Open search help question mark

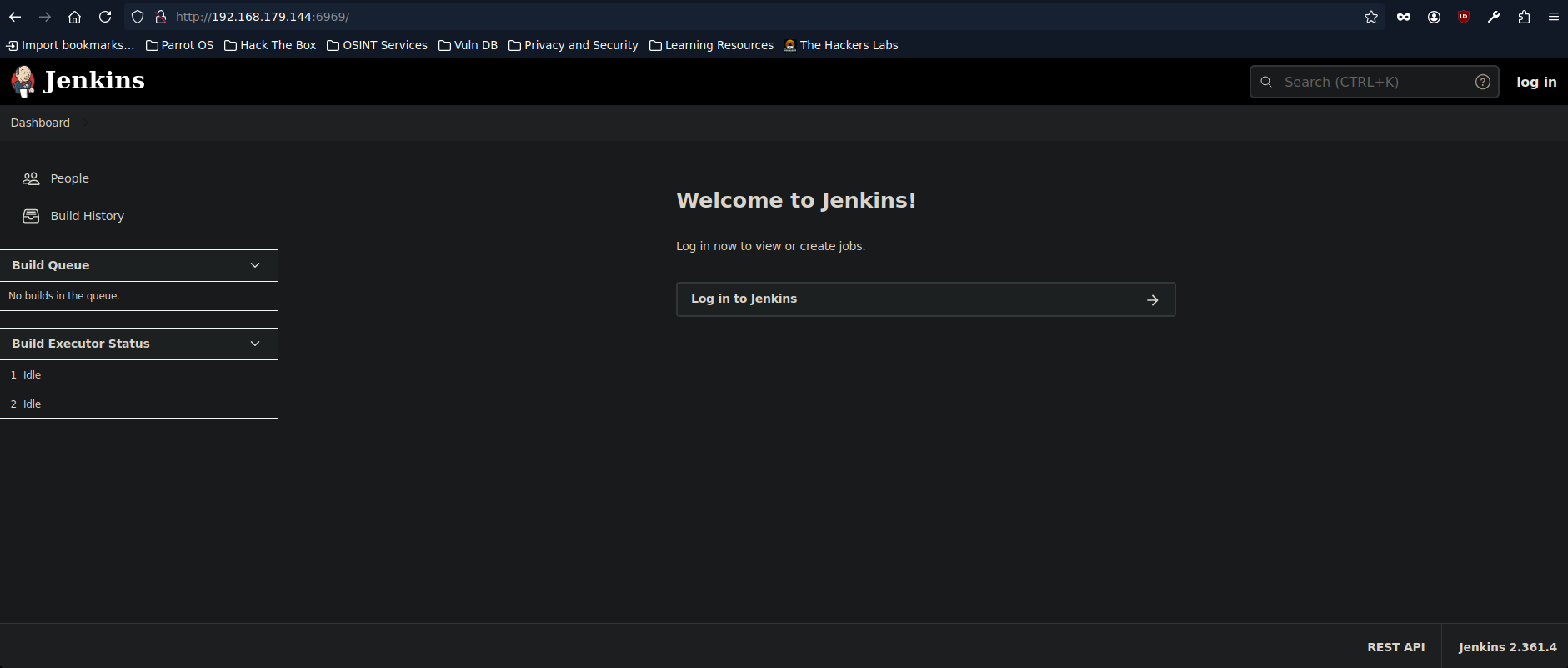[1483, 82]
